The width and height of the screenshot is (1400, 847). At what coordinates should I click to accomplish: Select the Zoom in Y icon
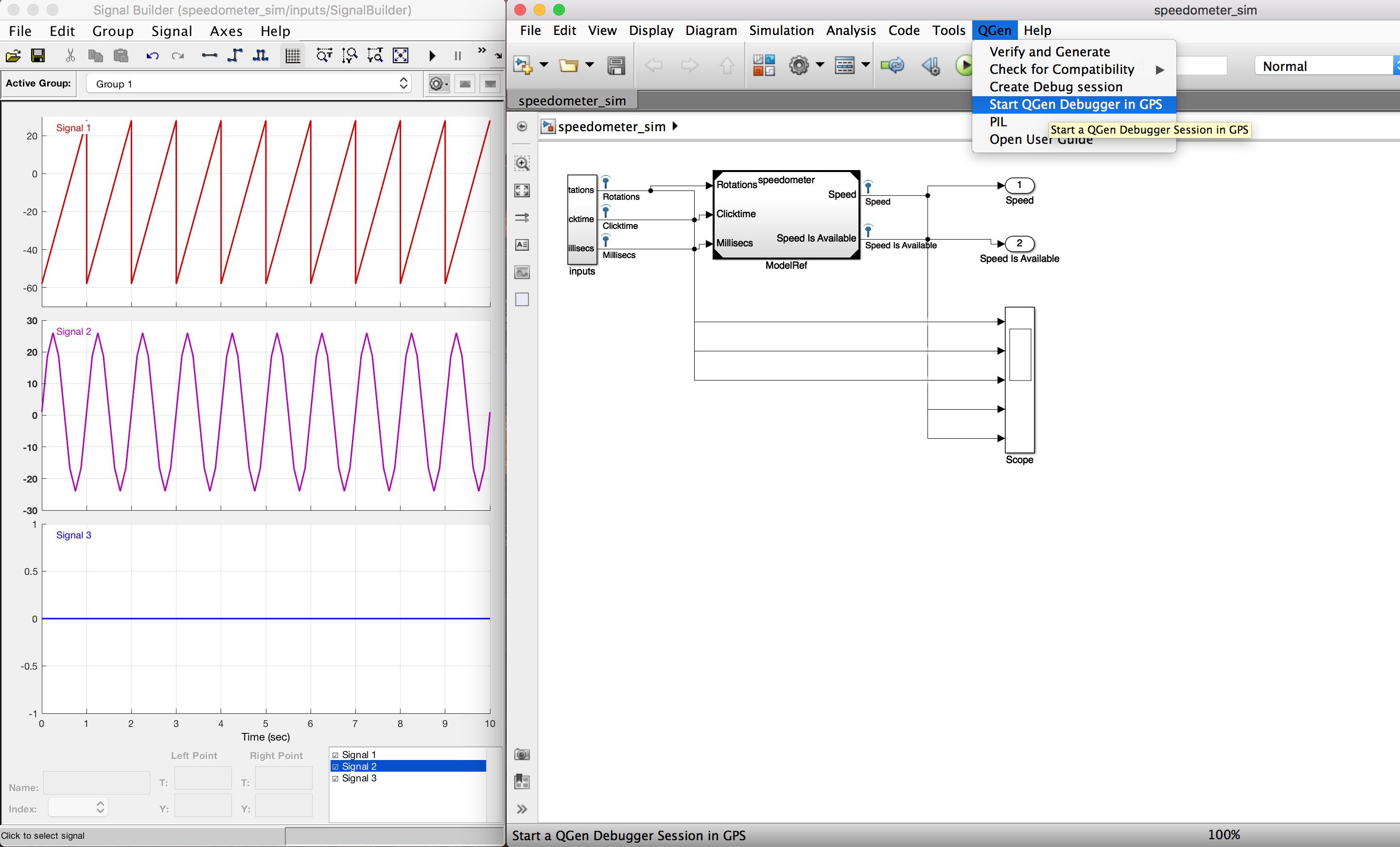[350, 55]
